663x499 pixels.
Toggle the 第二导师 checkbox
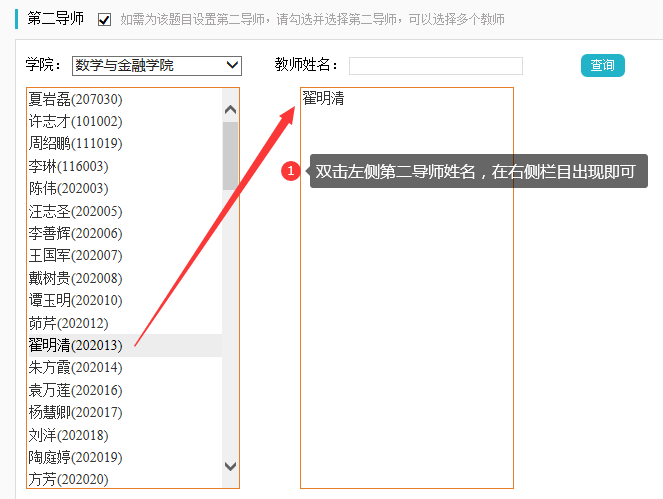(x=105, y=20)
